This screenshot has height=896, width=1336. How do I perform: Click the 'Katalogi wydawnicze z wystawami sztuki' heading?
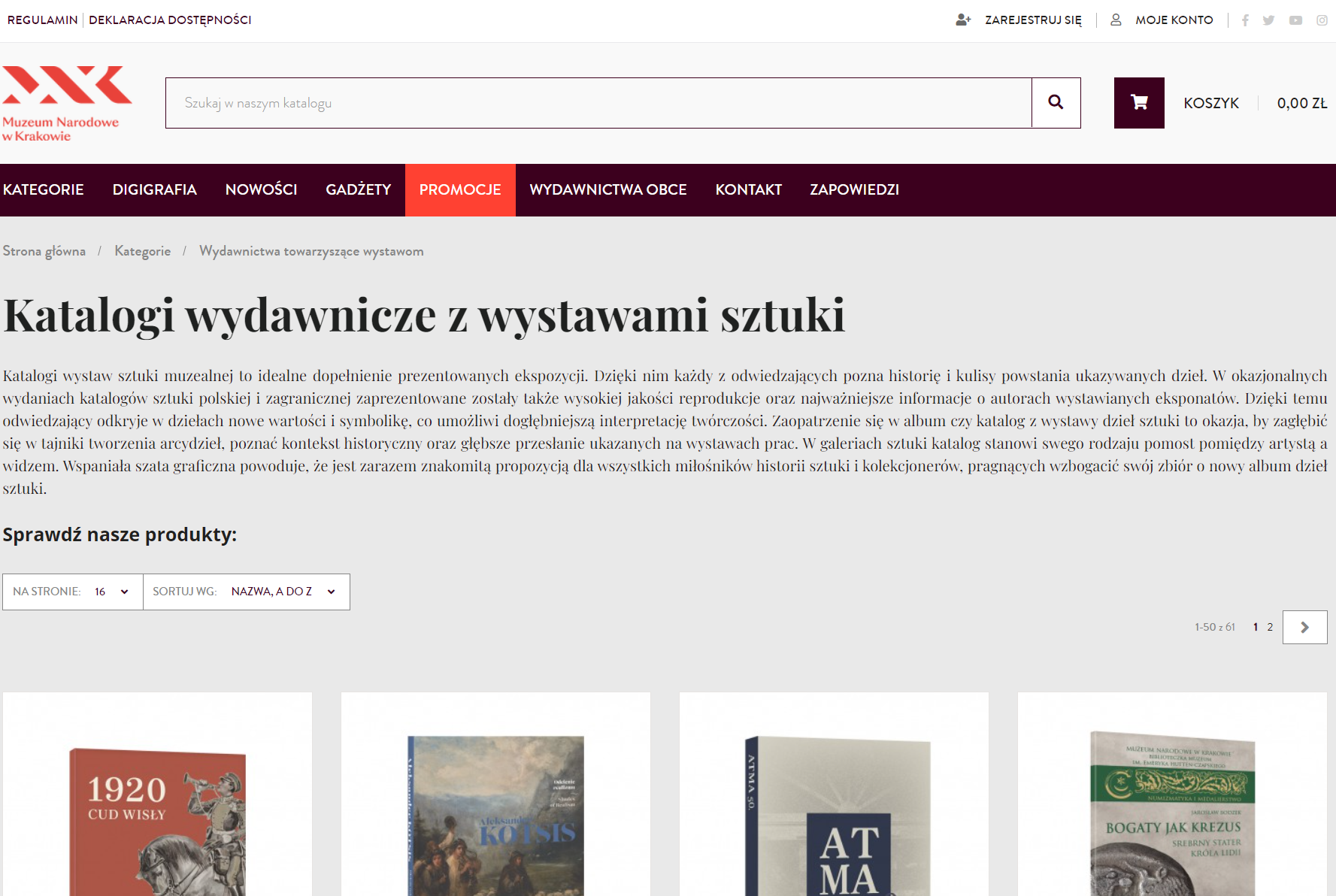(x=424, y=315)
